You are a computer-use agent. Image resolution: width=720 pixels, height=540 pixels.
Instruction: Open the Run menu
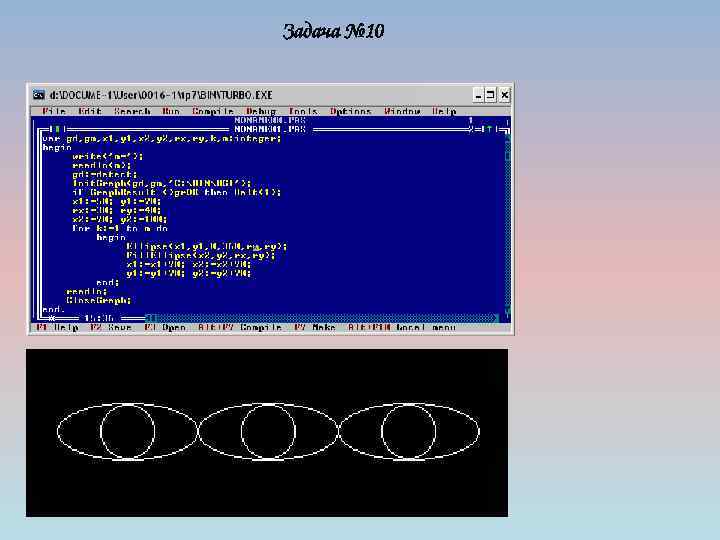[x=171, y=111]
